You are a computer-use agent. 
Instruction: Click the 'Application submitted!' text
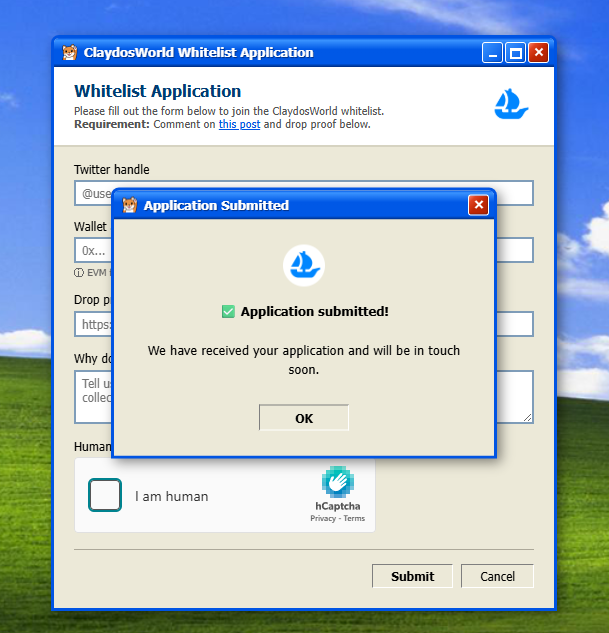pos(314,312)
